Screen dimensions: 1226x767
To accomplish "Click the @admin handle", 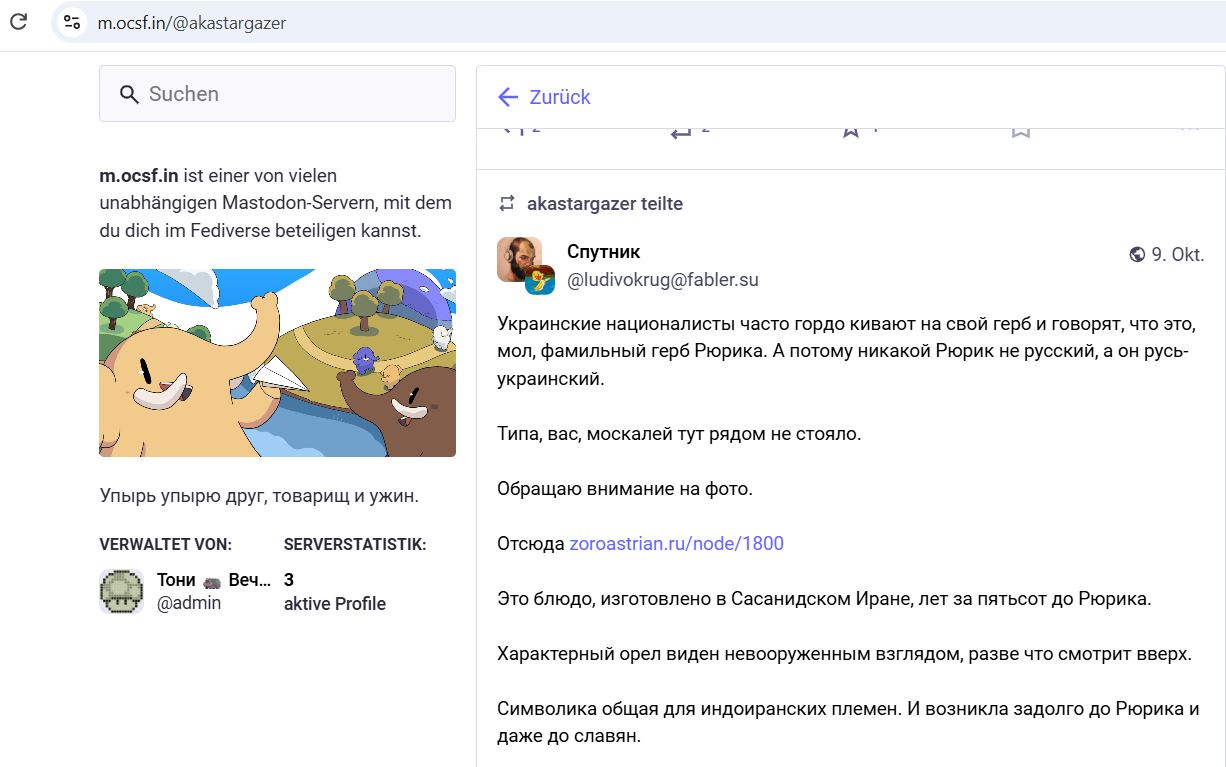I will pos(189,603).
